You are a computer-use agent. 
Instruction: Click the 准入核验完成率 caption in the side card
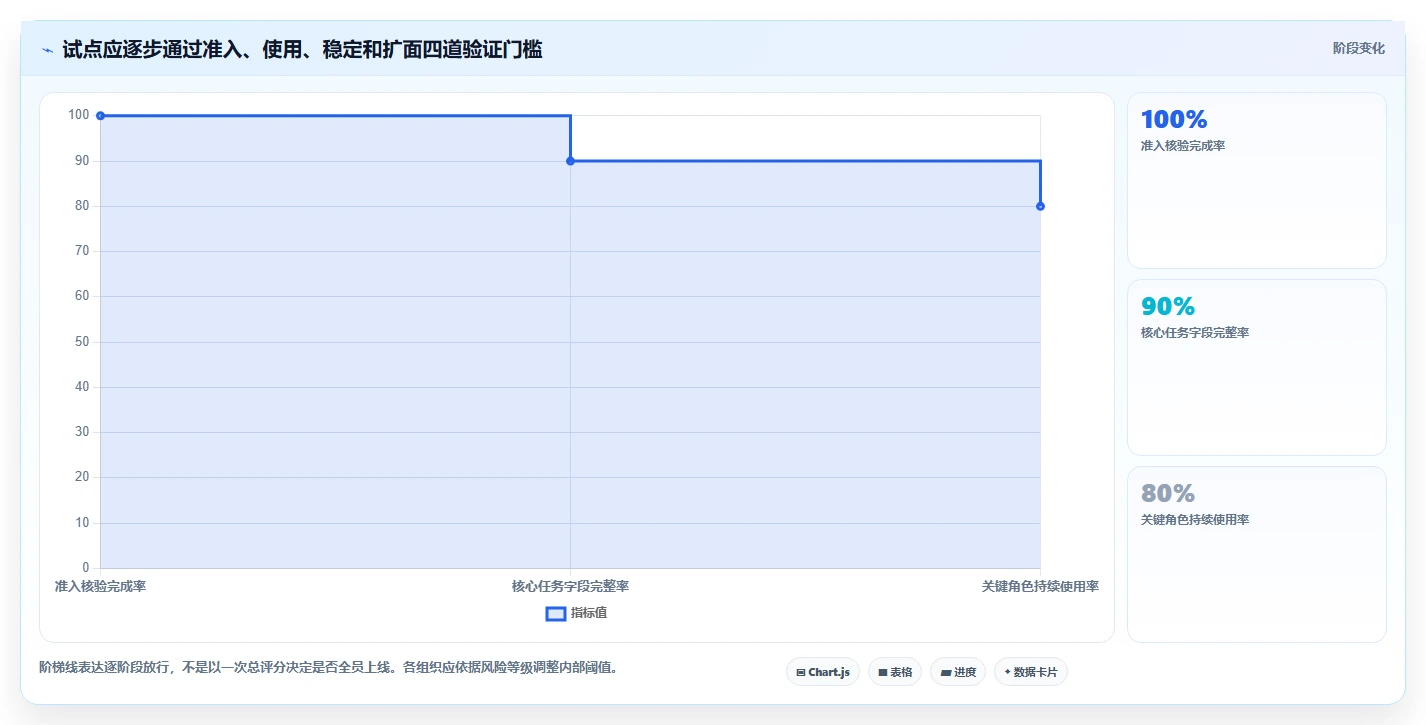tap(1183, 146)
